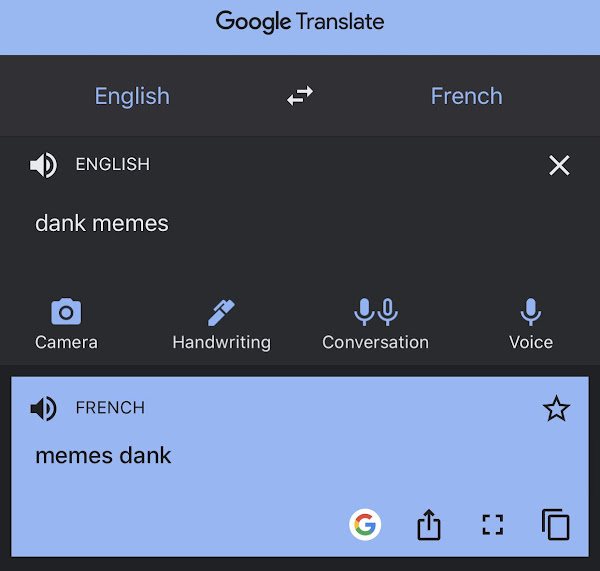
Task: Select target language French
Action: [x=466, y=96]
